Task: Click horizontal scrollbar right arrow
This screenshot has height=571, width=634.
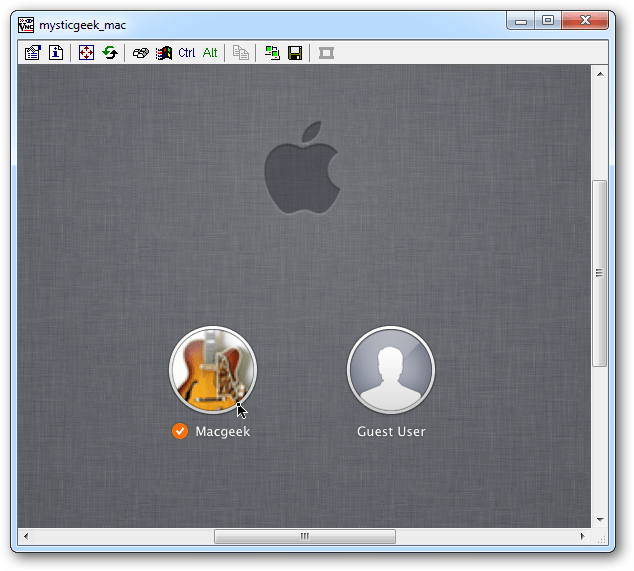Action: pos(583,537)
